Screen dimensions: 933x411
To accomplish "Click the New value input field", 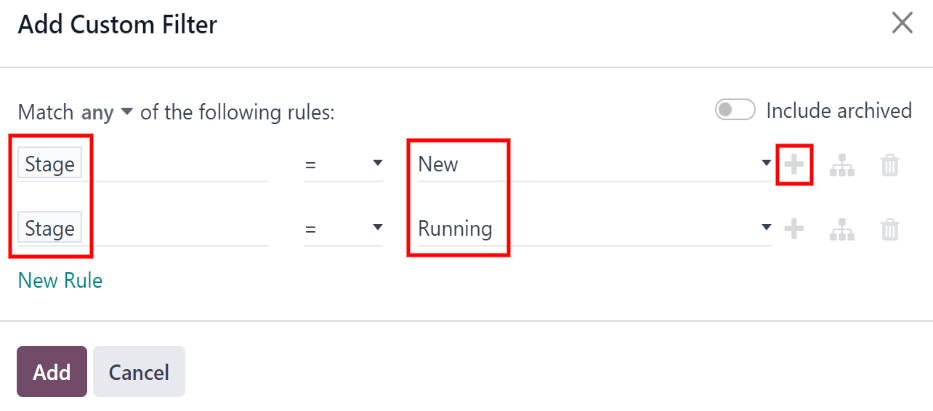I will click(580, 164).
